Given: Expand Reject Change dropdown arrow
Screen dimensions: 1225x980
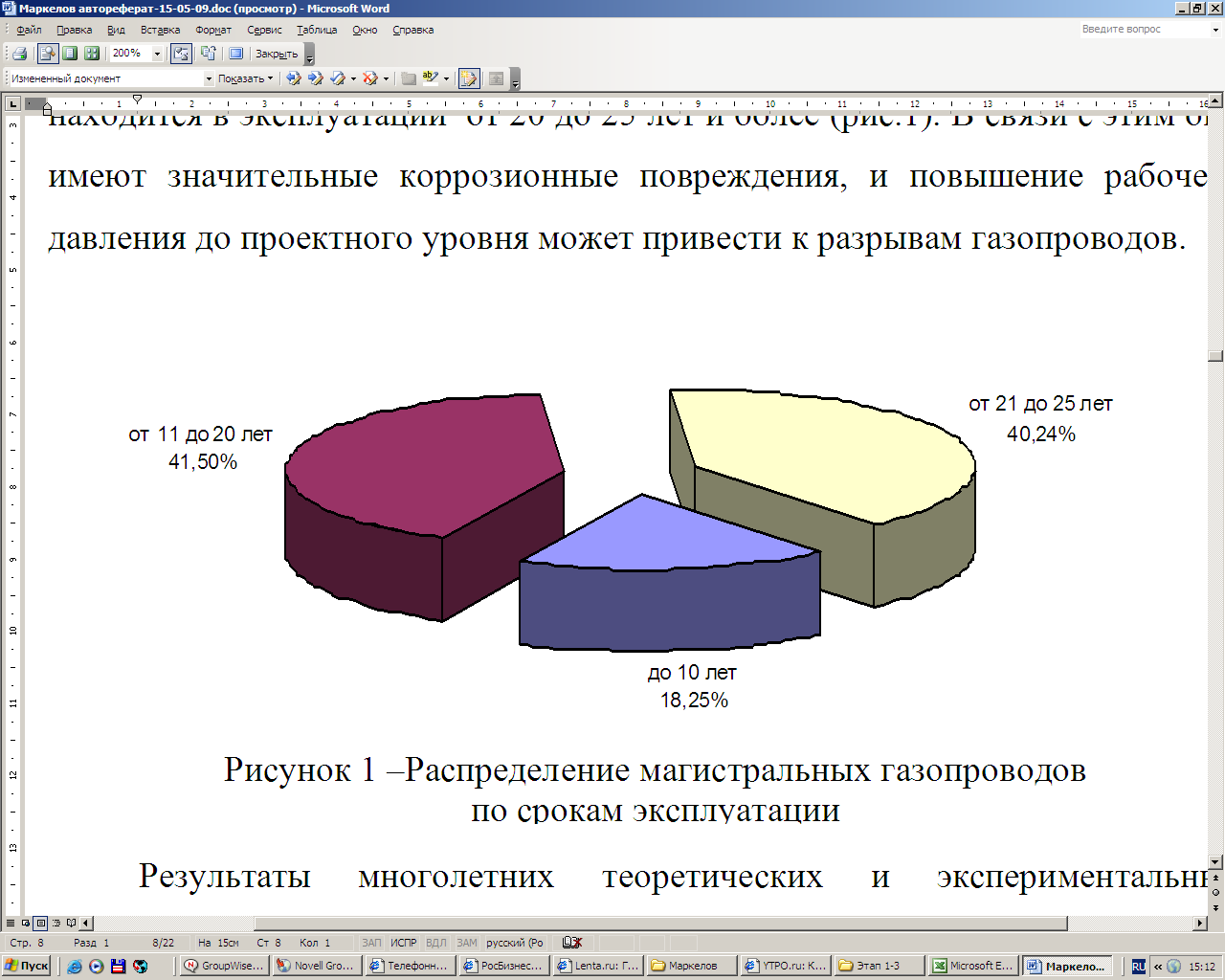Looking at the screenshot, I should (386, 78).
